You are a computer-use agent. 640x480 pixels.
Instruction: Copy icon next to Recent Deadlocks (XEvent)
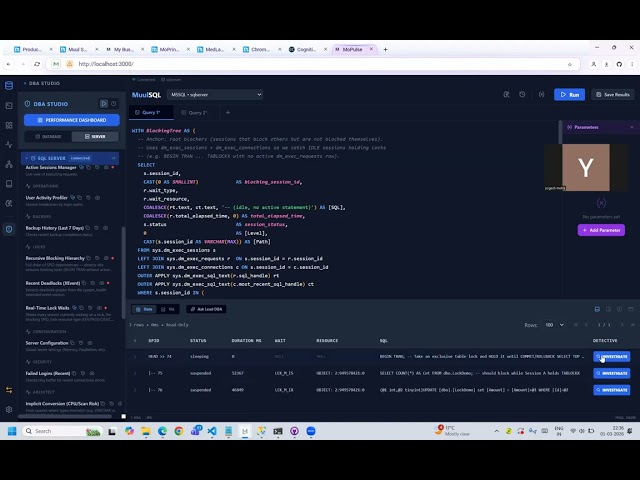pos(84,283)
